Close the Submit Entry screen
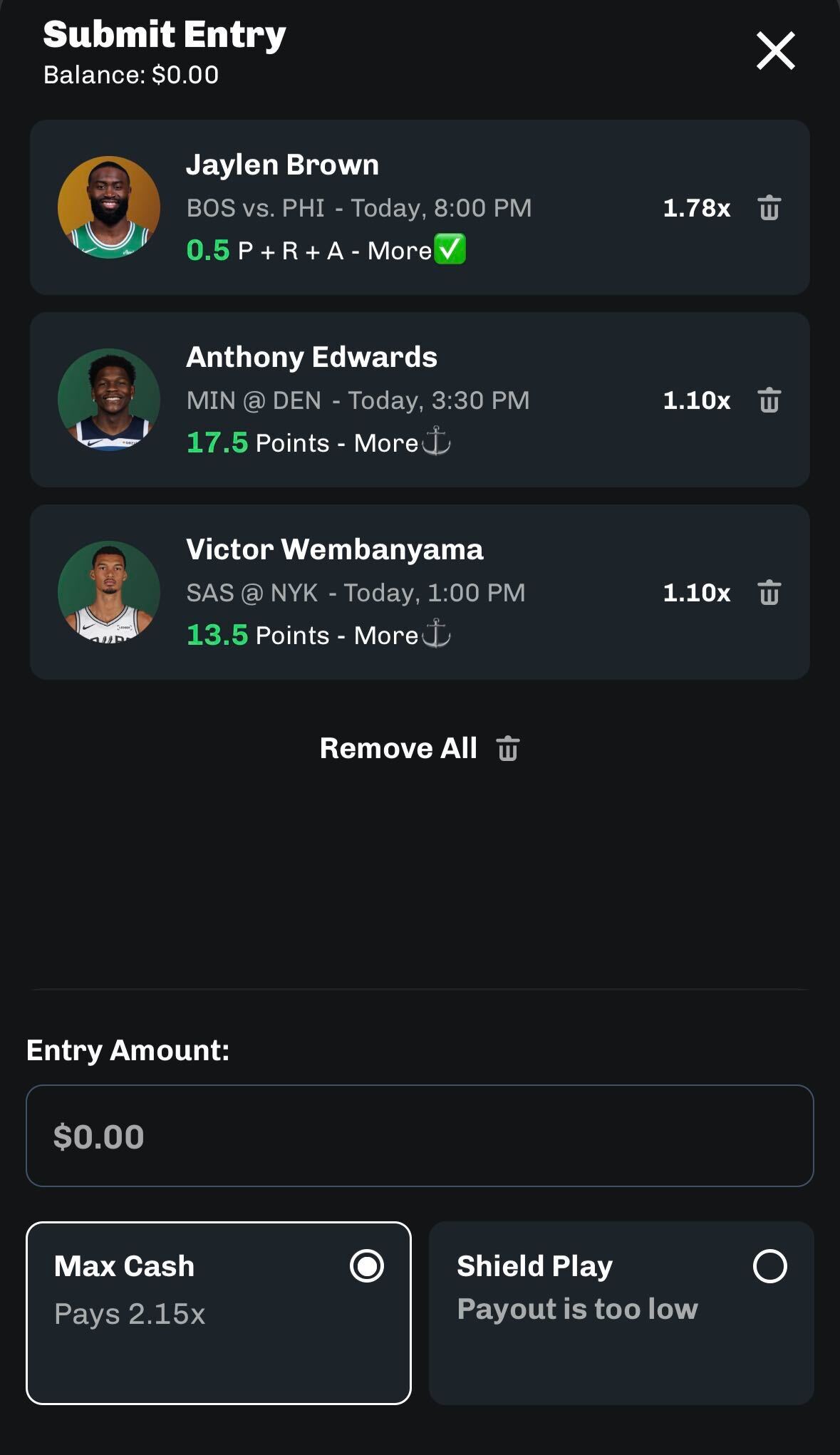The height and width of the screenshot is (1455, 840). coord(775,51)
